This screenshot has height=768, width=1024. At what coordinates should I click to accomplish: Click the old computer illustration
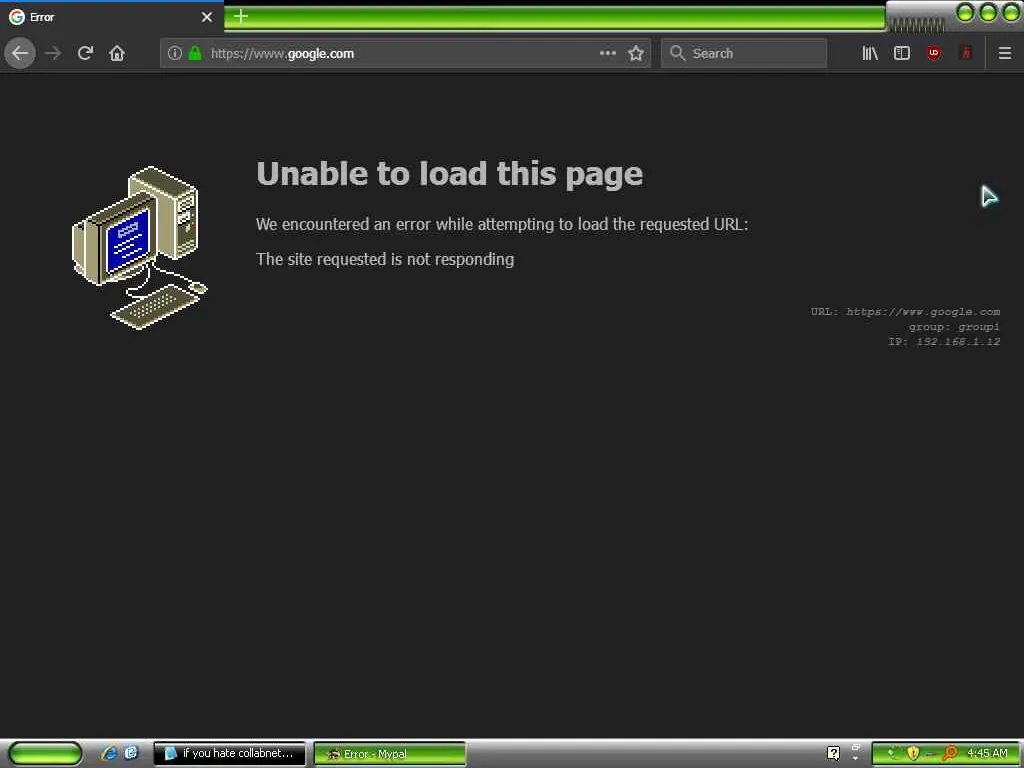click(x=140, y=248)
